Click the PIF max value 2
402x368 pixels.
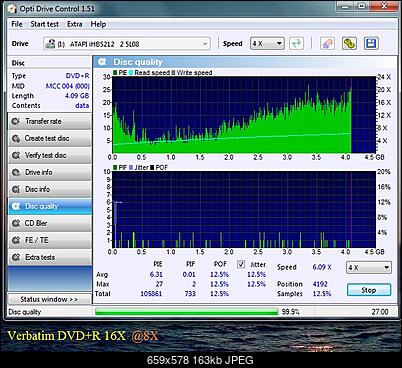pos(194,284)
